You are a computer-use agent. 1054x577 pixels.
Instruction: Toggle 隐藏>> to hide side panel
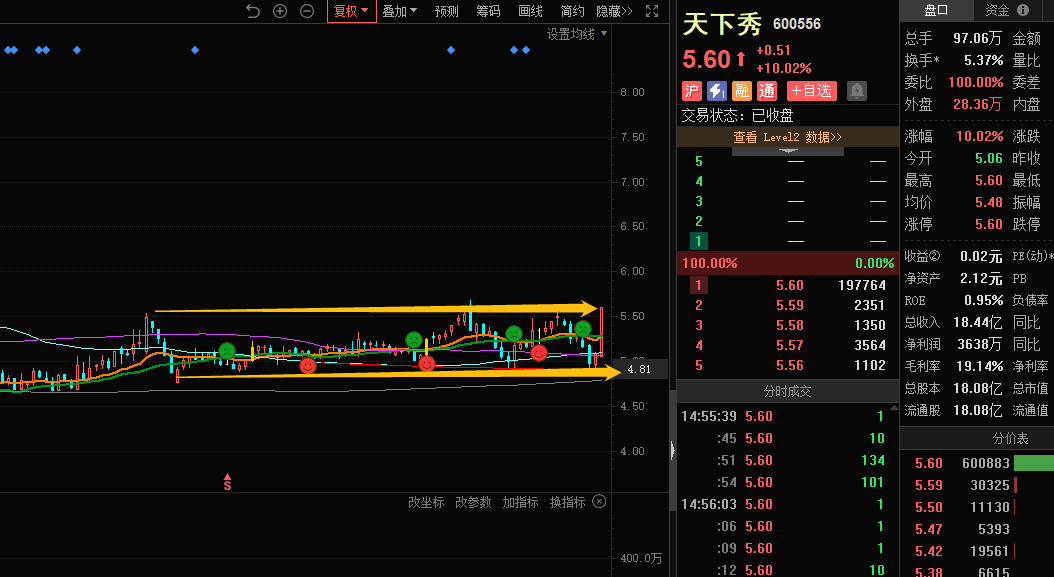click(x=614, y=11)
